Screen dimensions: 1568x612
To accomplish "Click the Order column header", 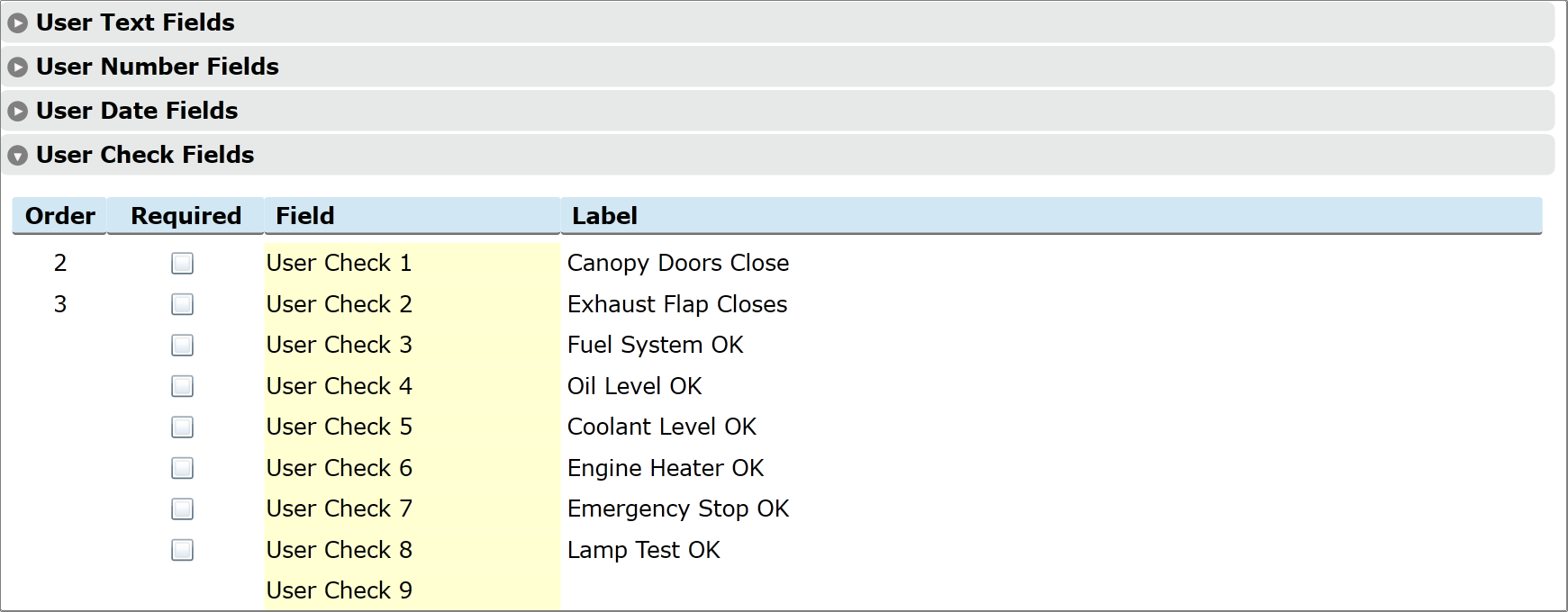I will click(x=59, y=216).
